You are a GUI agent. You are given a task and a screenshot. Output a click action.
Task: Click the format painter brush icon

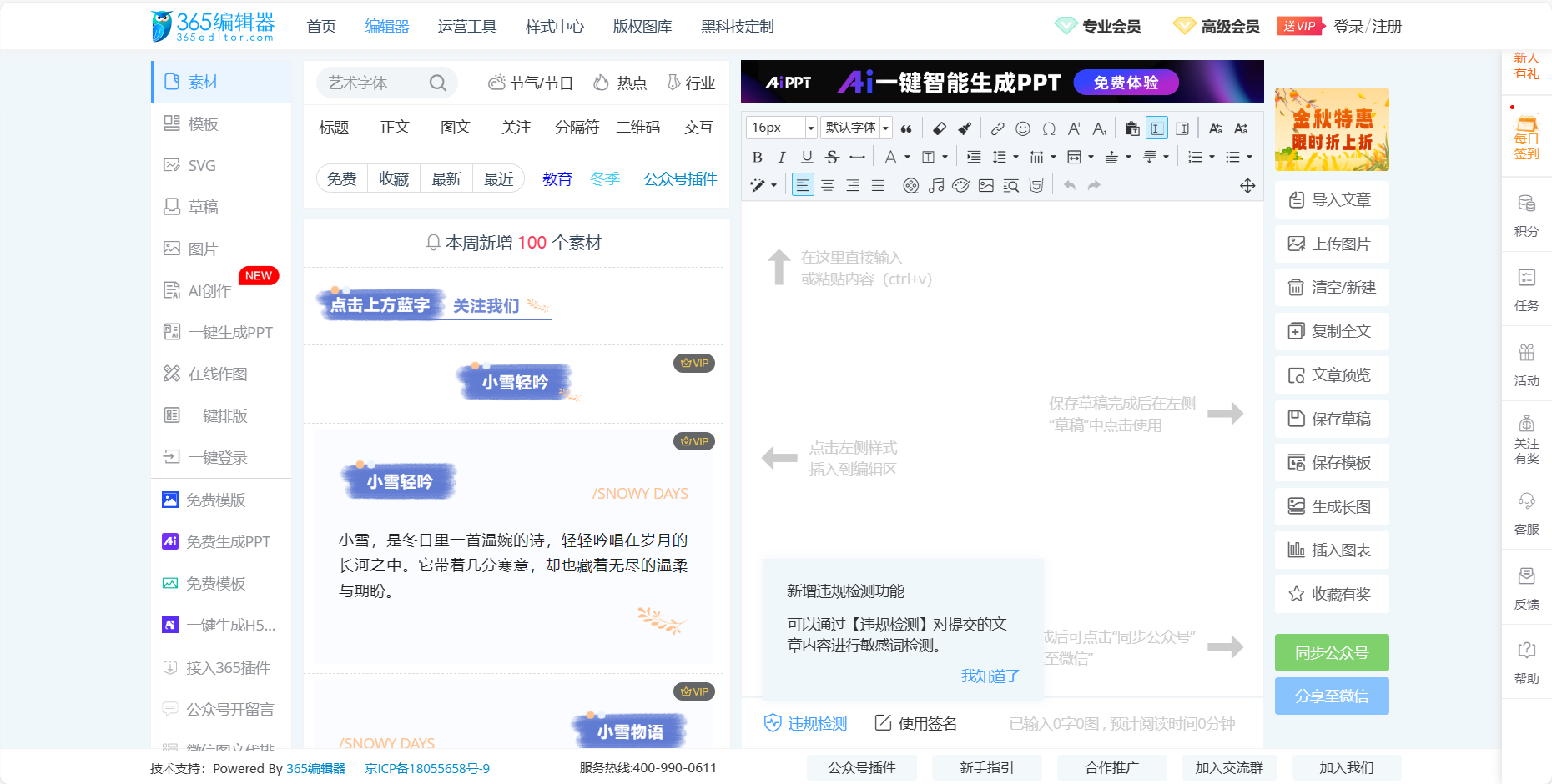965,128
